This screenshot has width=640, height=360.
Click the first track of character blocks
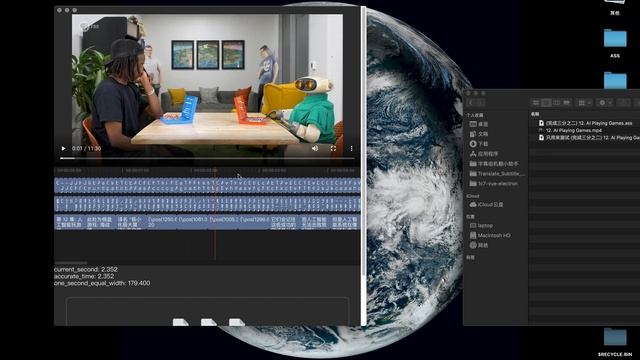tap(207, 185)
